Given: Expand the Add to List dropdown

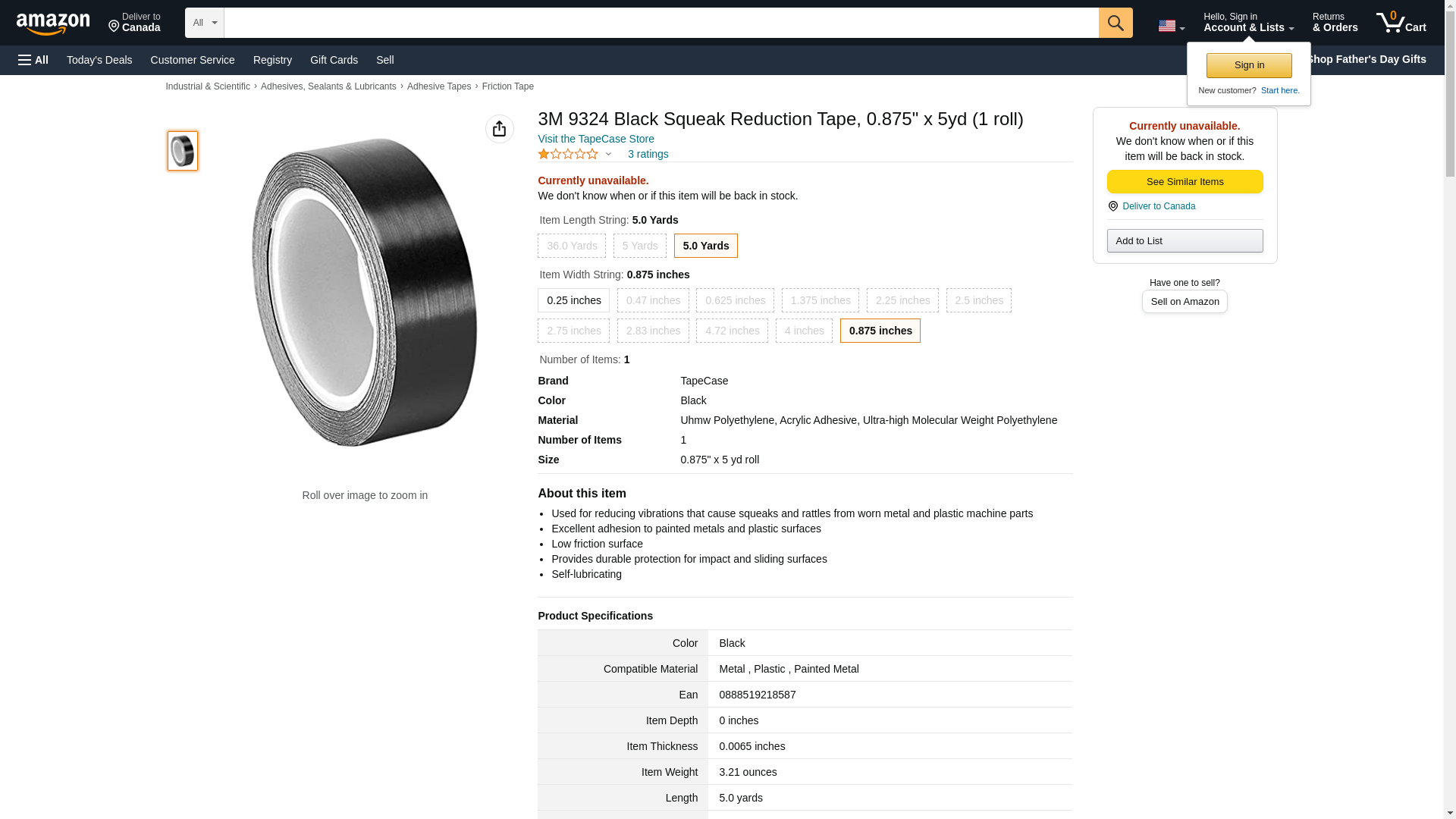Looking at the screenshot, I should [1185, 241].
